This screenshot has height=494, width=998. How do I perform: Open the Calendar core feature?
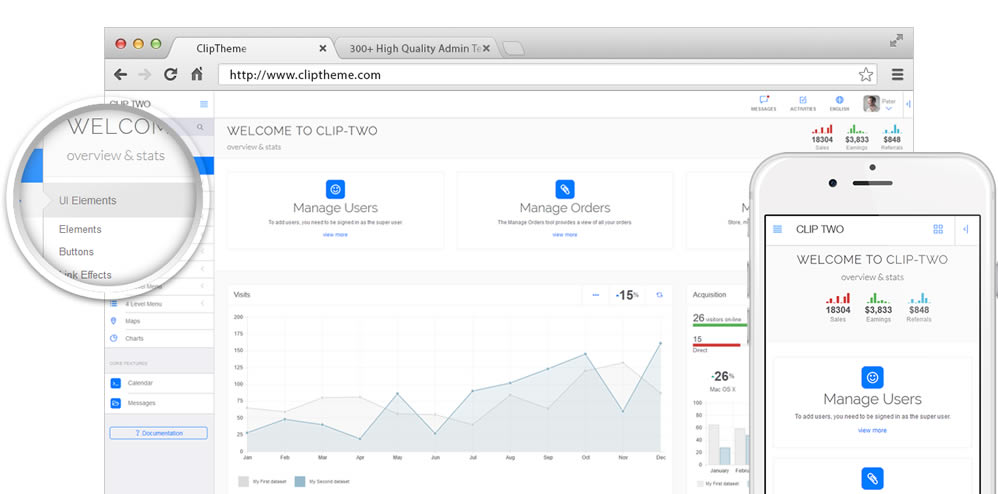tap(140, 383)
